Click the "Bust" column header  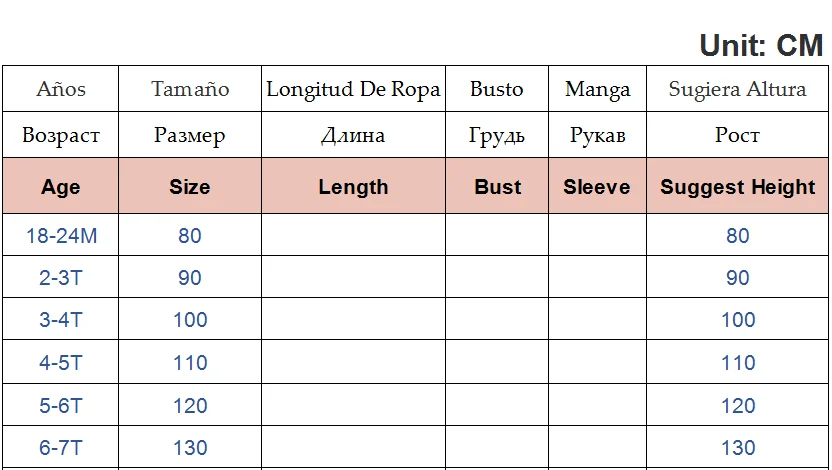[497, 187]
